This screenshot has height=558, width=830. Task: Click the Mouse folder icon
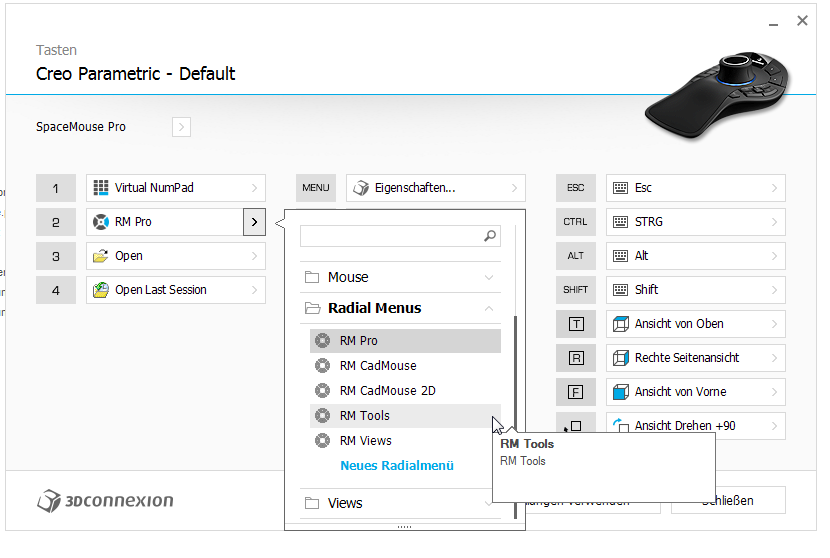click(x=312, y=277)
